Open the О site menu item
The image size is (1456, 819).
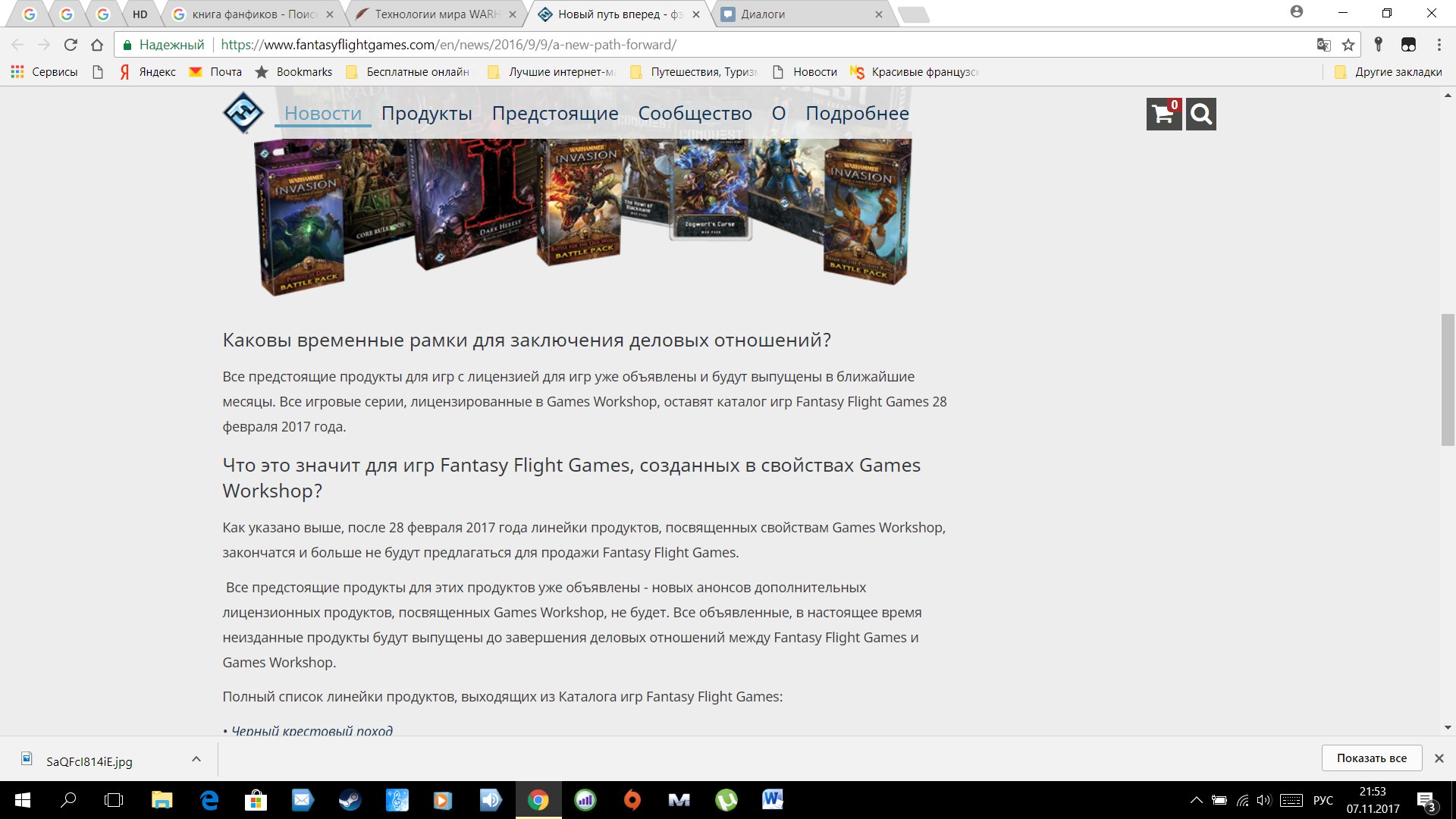[779, 114]
